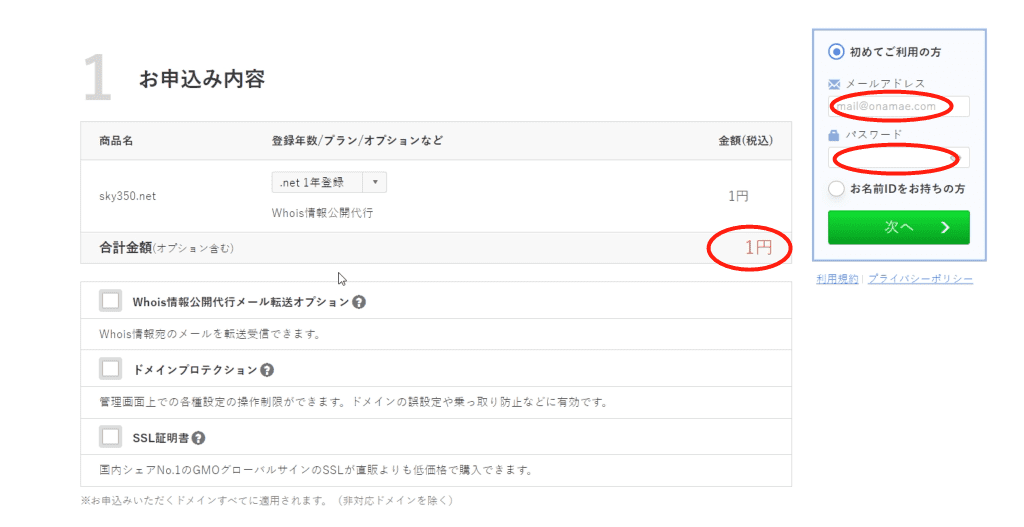The height and width of the screenshot is (527, 1024).
Task: Check the SSL証明書 checkbox
Action: (x=111, y=437)
